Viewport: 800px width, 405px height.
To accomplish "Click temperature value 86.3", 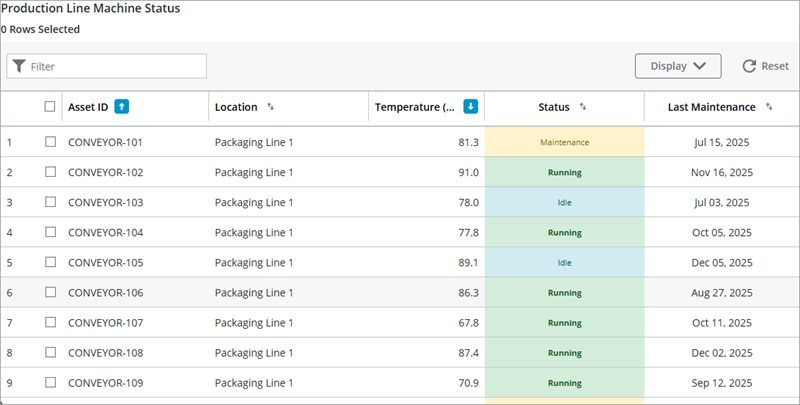I will 468,293.
